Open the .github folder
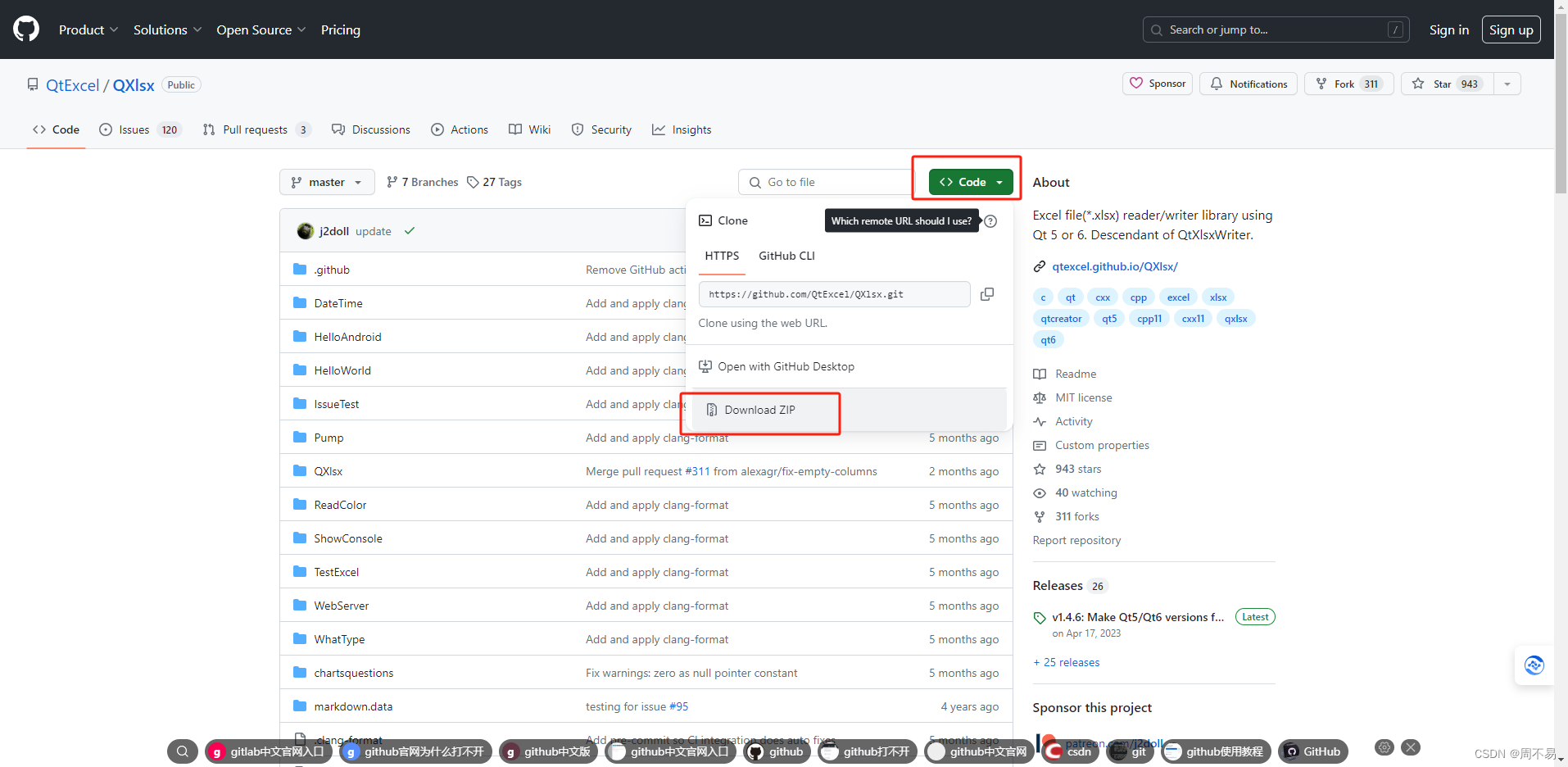1568x767 pixels. (332, 270)
